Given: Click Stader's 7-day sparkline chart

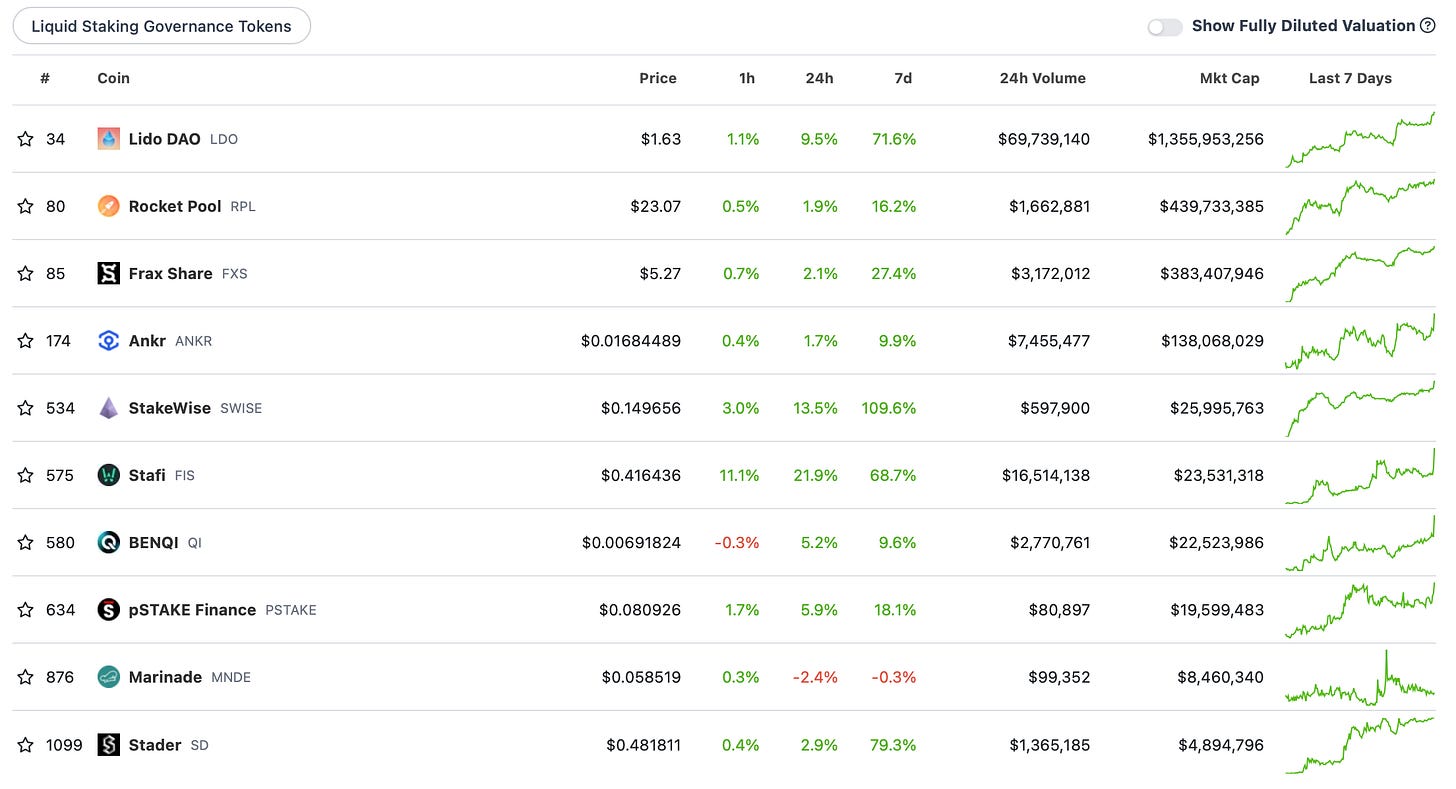Looking at the screenshot, I should (x=1360, y=745).
